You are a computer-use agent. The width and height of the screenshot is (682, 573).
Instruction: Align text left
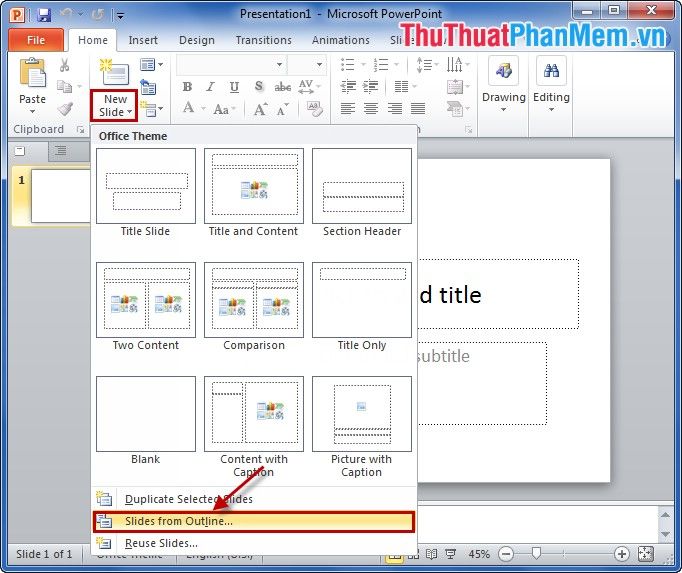(x=348, y=108)
